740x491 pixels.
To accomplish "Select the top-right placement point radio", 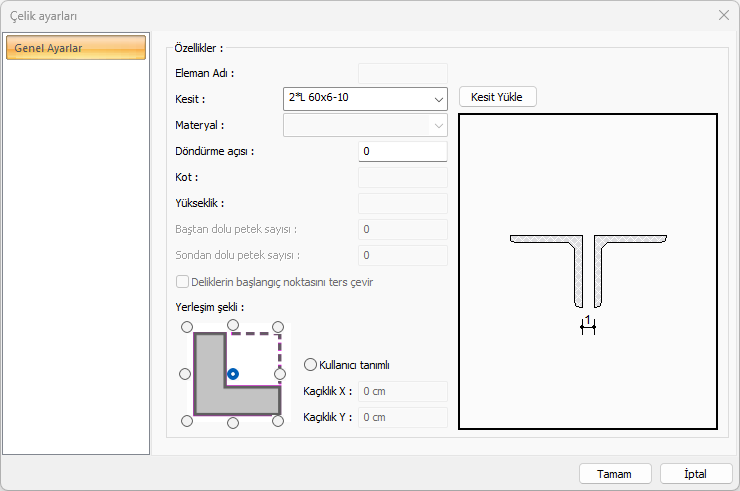I will (x=279, y=327).
